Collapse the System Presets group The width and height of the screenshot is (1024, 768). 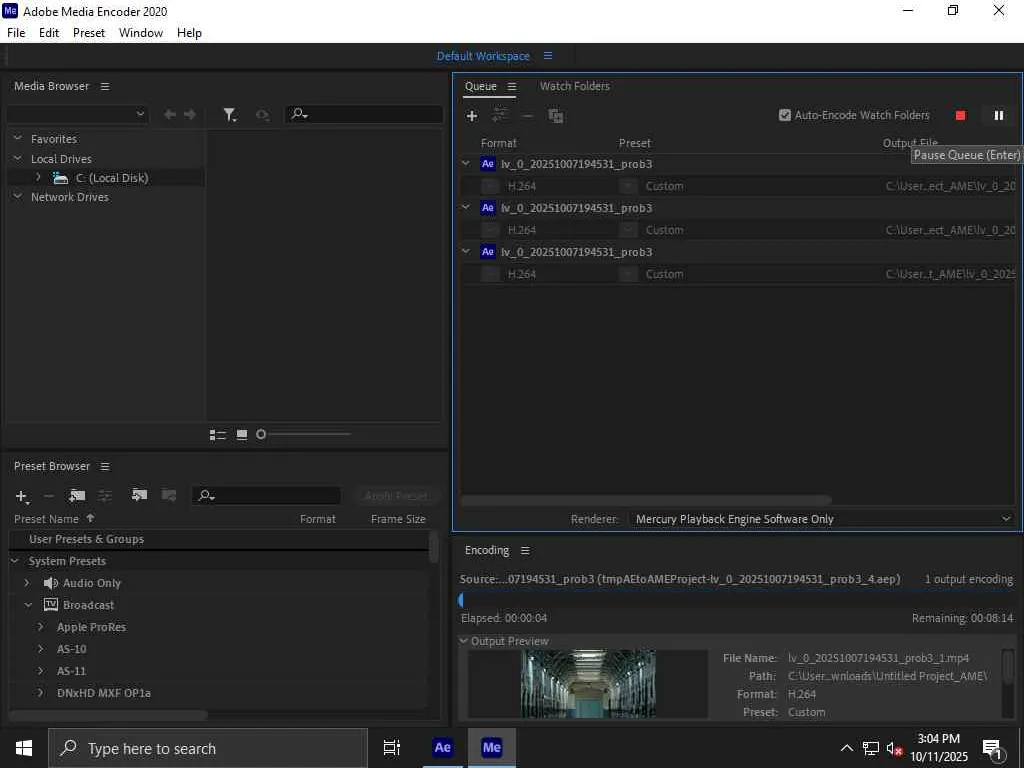[x=16, y=561]
